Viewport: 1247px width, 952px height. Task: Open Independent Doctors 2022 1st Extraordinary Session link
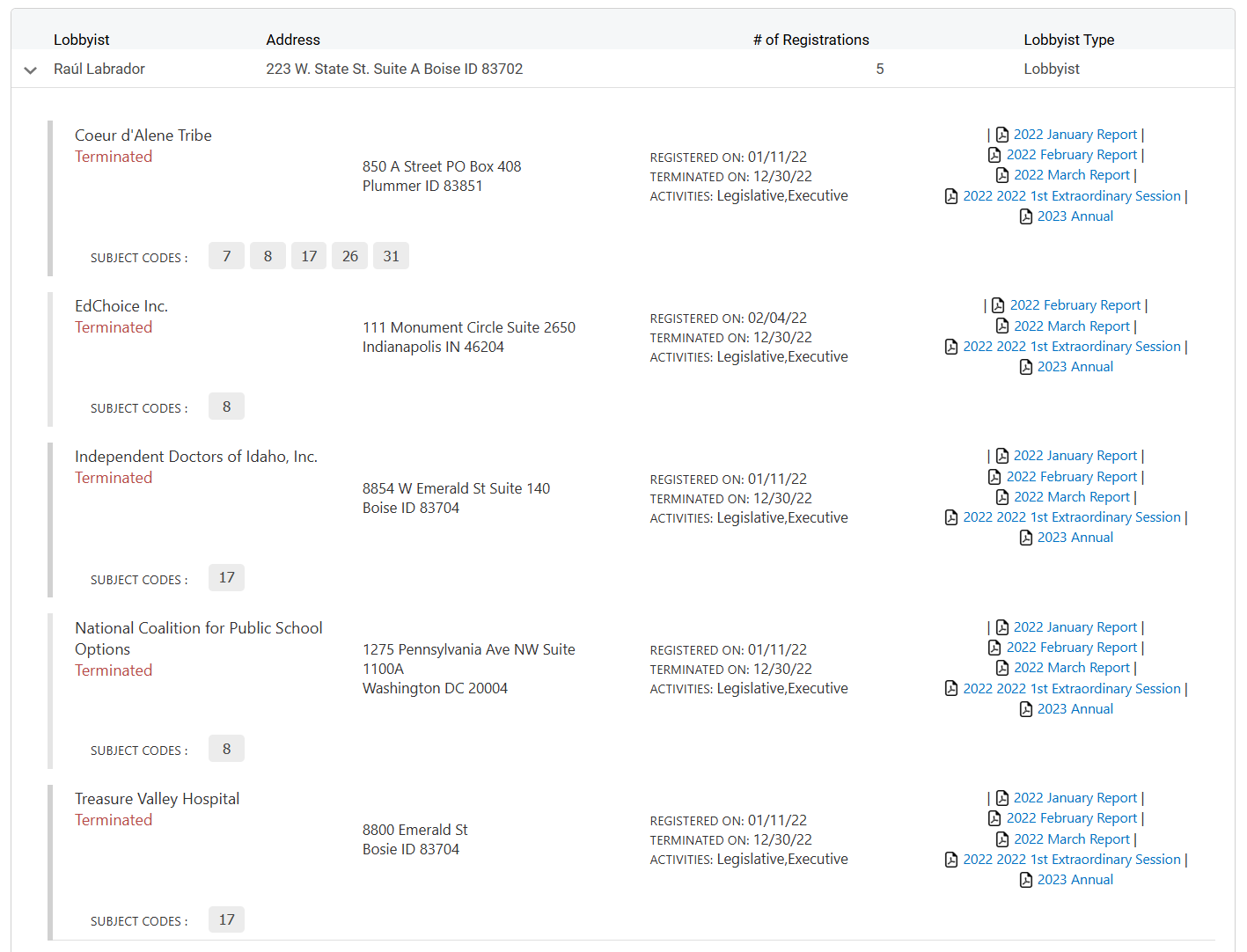coord(1071,517)
